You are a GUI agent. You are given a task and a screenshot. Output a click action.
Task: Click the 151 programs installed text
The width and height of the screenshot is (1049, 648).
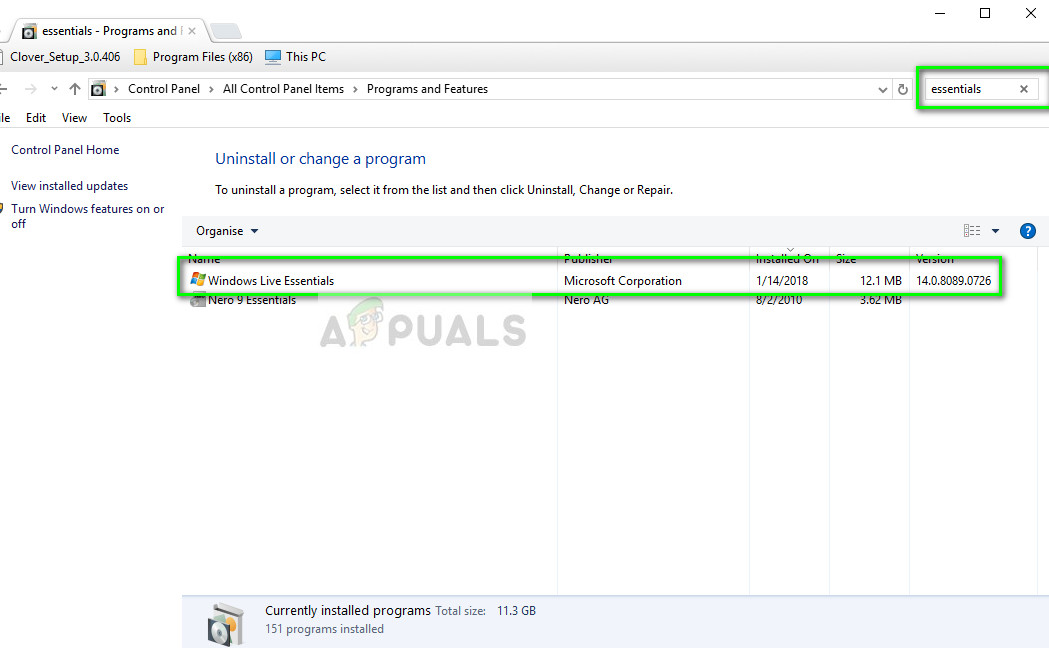click(x=324, y=629)
